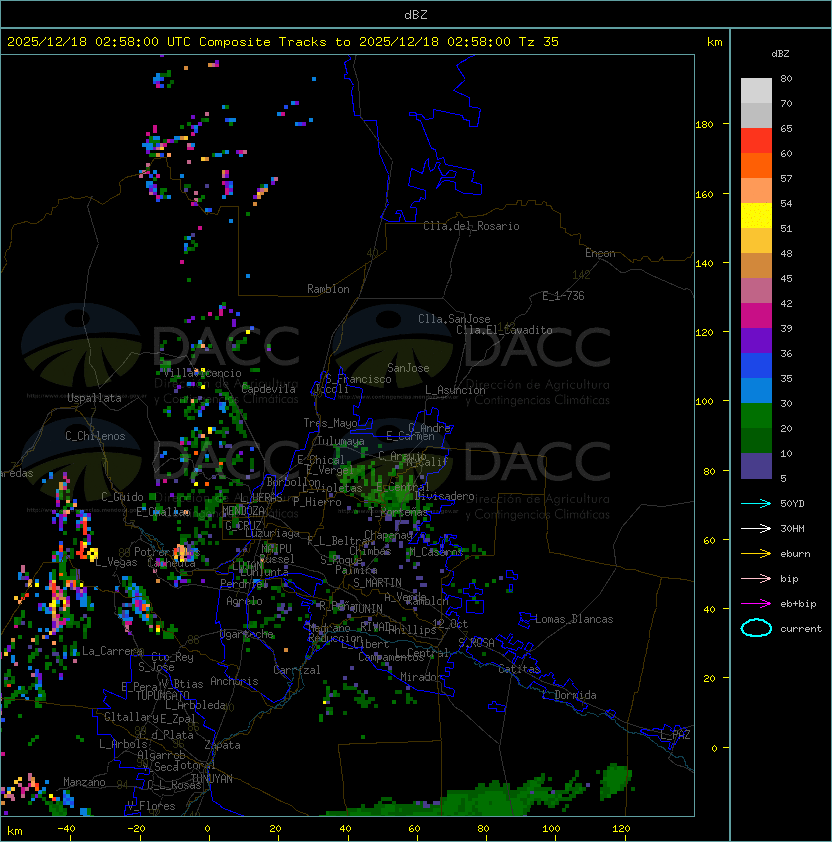Click the Agrelo map label
This screenshot has height=842, width=832.
(x=244, y=601)
